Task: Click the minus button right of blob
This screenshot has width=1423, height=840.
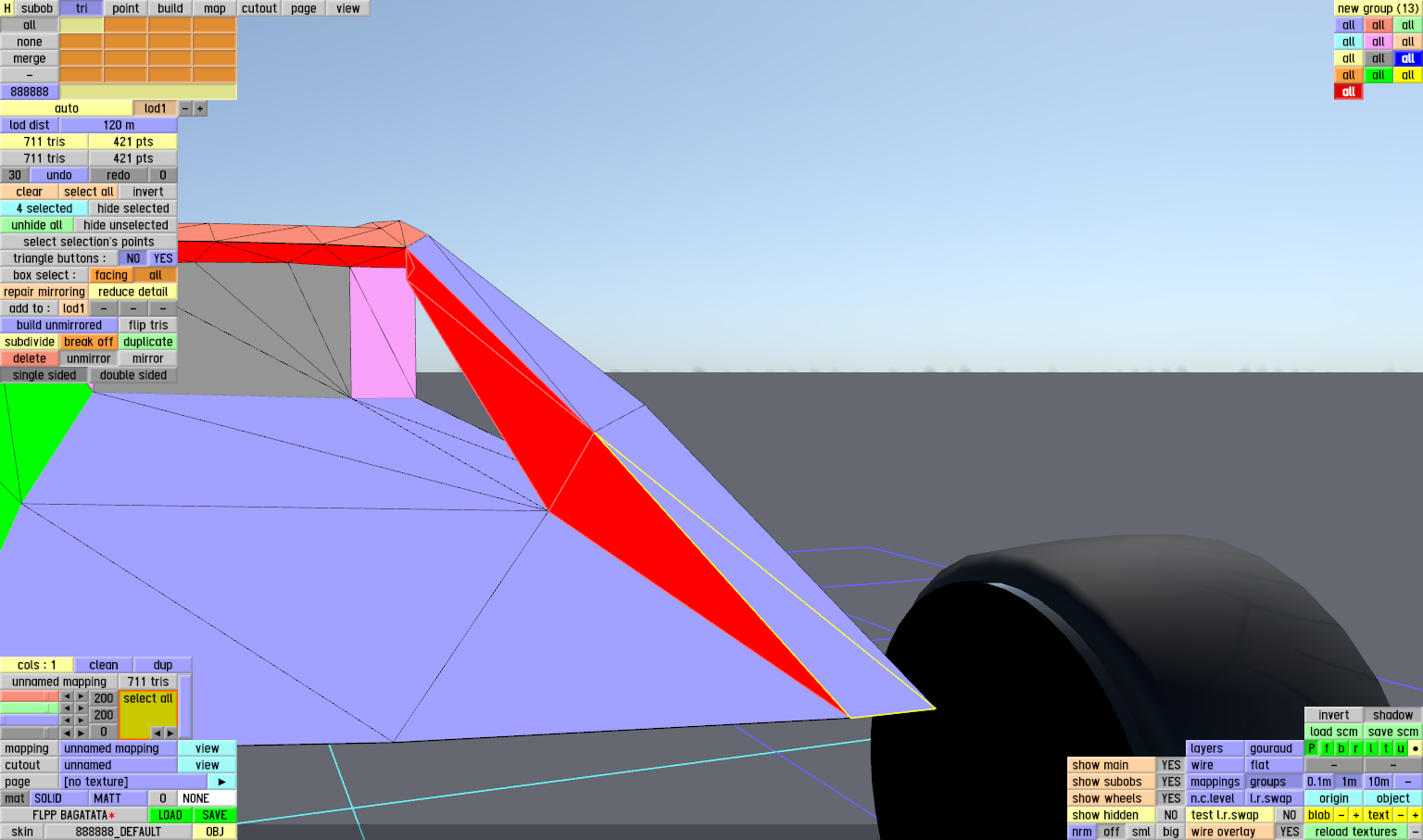Action: coord(1341,815)
